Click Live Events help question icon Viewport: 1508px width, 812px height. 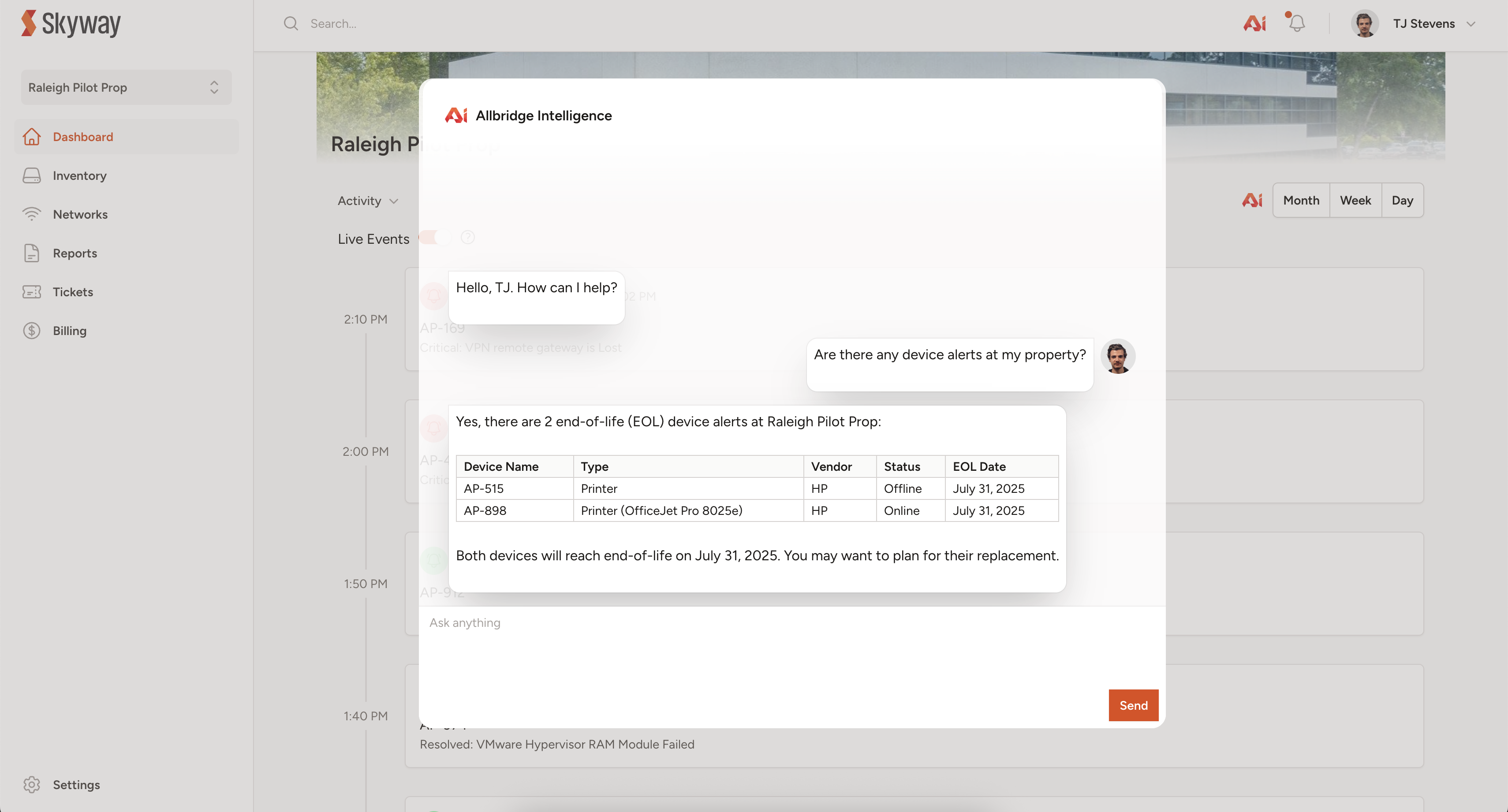pyautogui.click(x=468, y=238)
